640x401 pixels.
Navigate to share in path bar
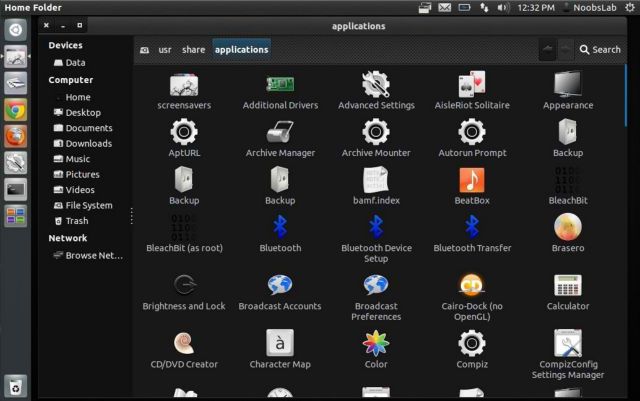point(193,50)
